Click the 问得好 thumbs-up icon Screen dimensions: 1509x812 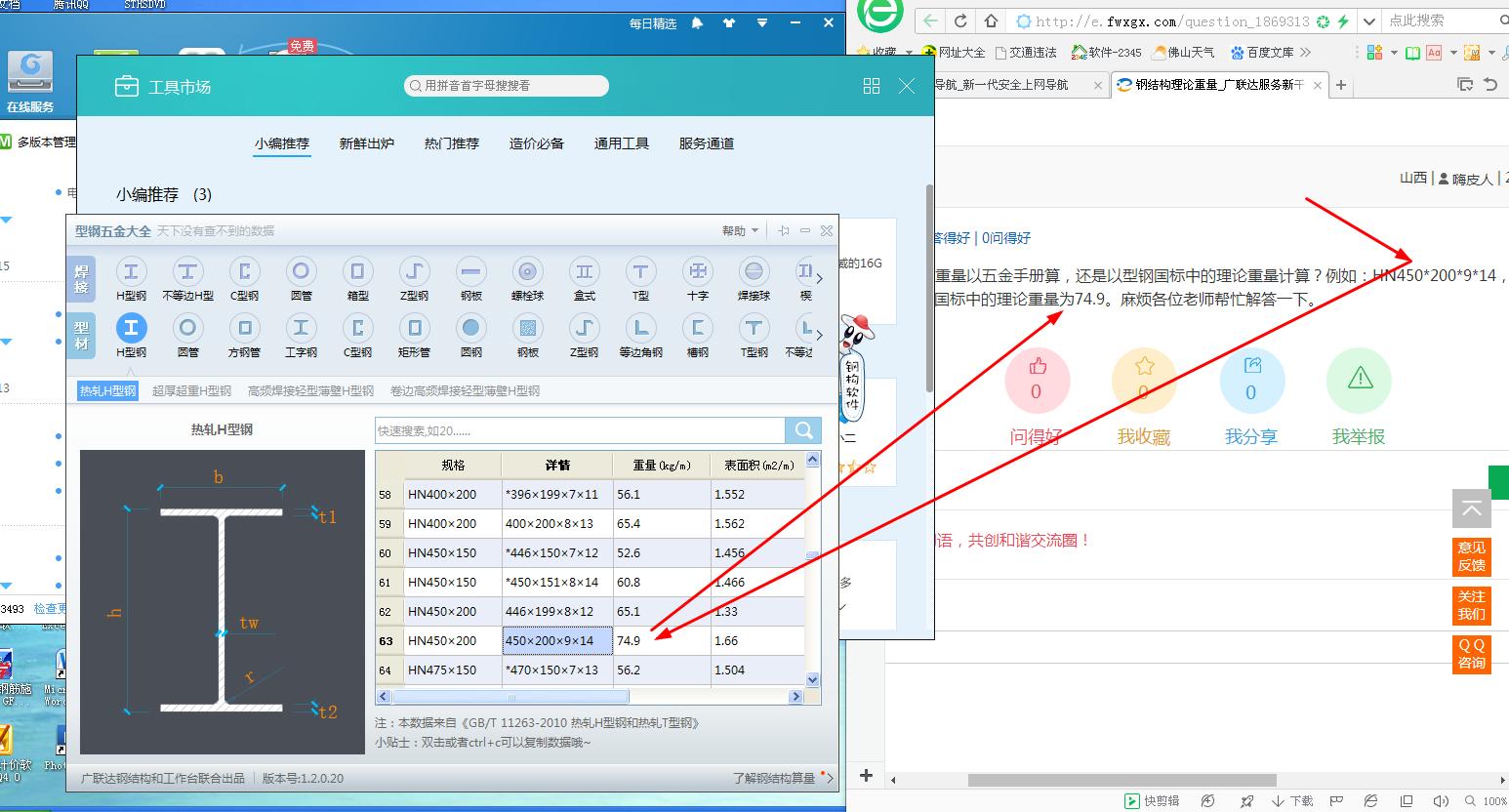(x=1037, y=367)
